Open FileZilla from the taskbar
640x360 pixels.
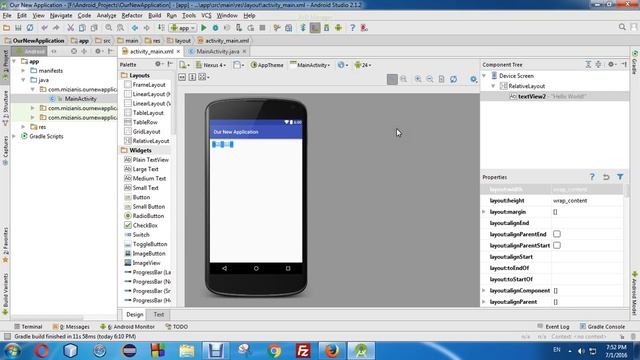click(303, 351)
